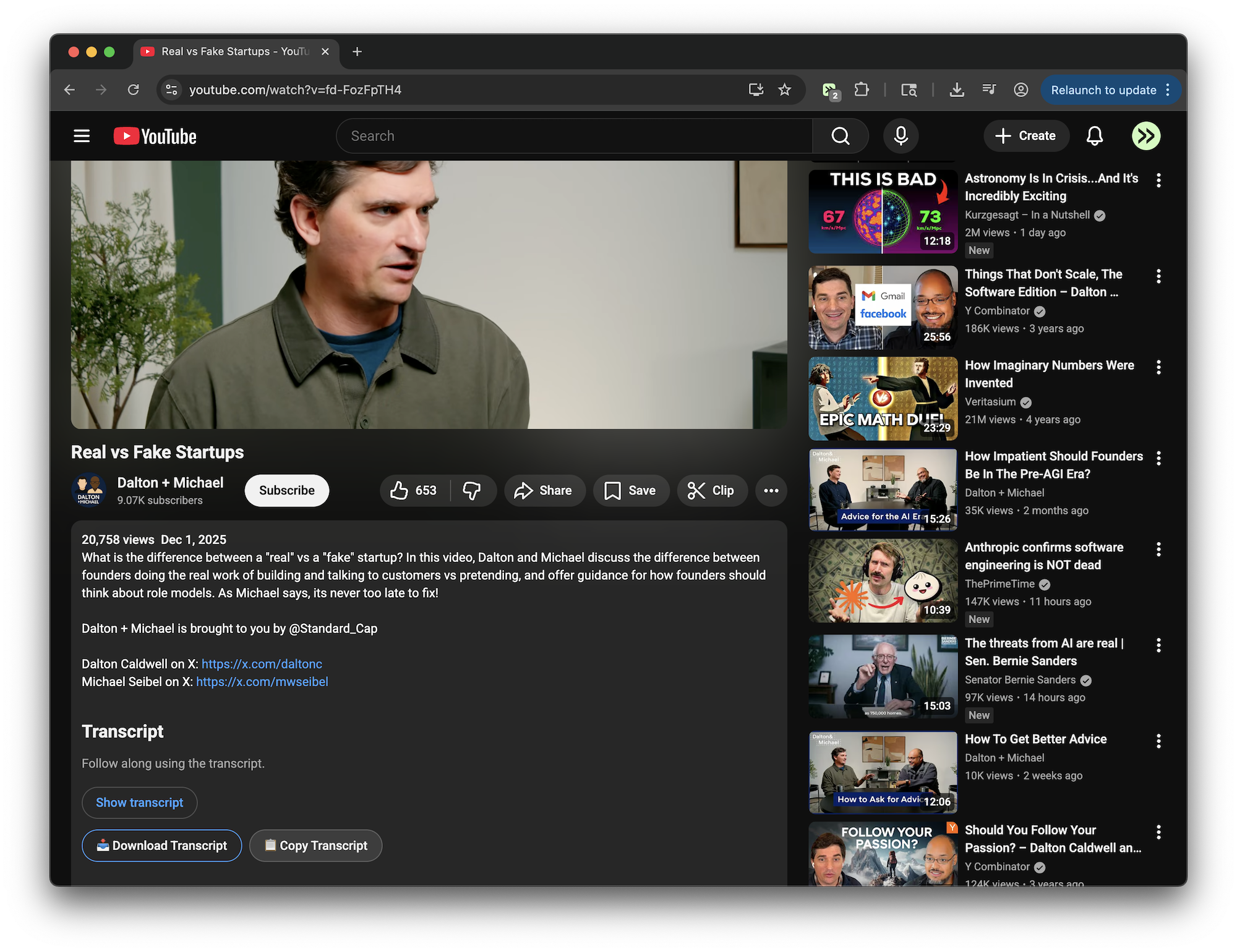
Task: Open more actions menu beside Clip
Action: coord(771,491)
